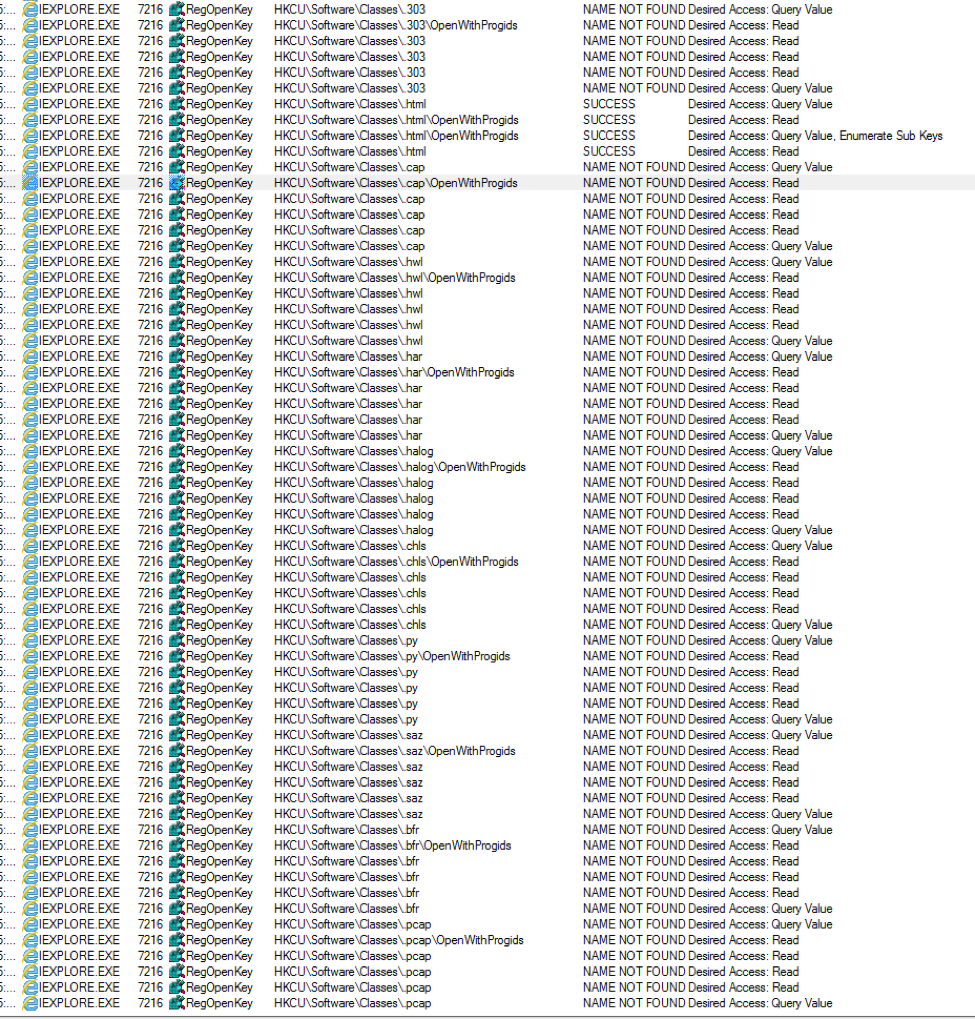Click the registry icon in the .cap\OpenWithProgids row

coord(177,183)
